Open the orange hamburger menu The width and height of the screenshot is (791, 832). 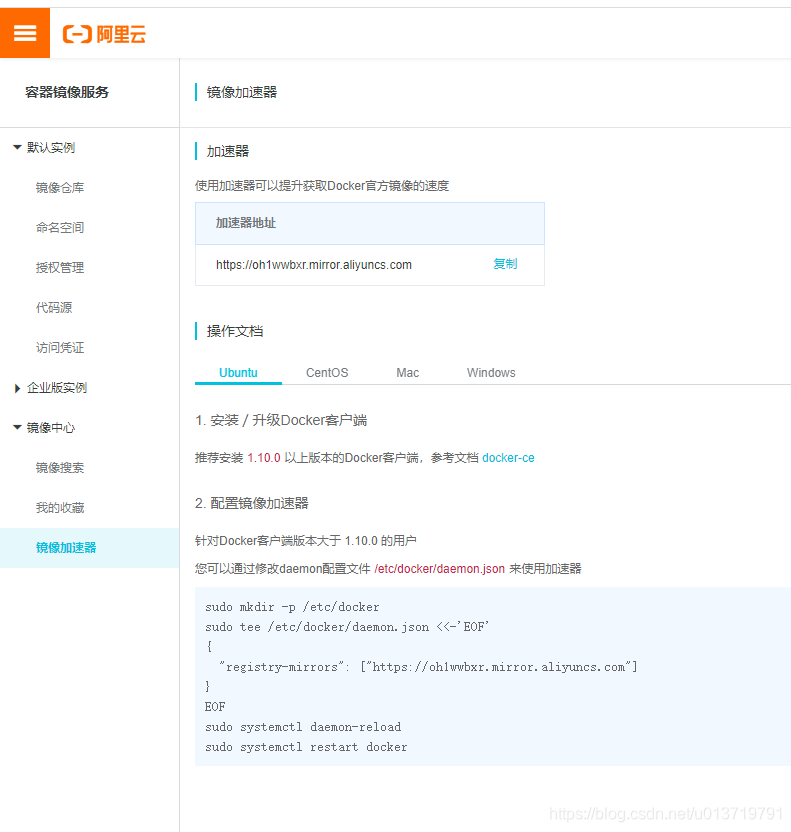pos(25,33)
